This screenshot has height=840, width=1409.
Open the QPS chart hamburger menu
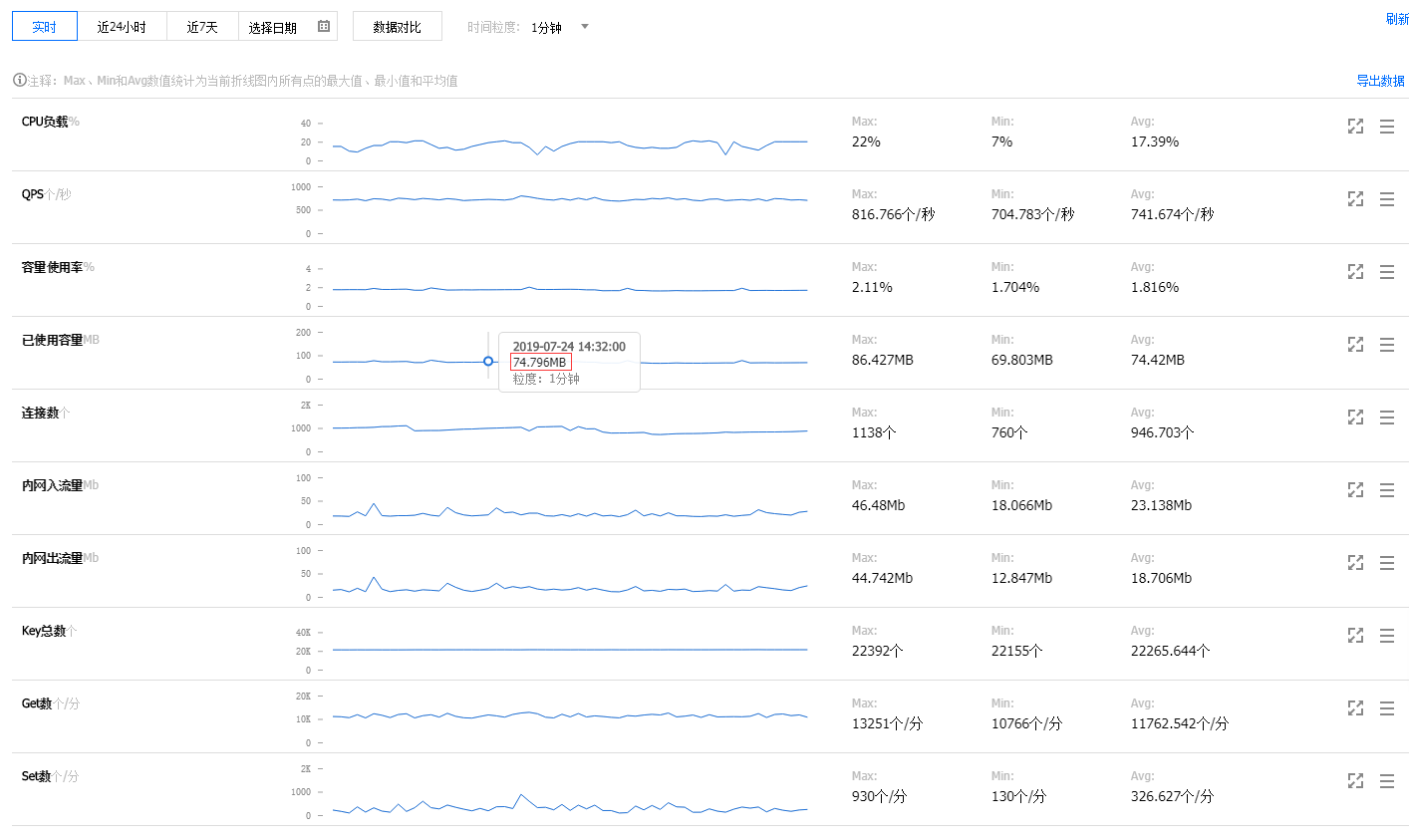pyautogui.click(x=1387, y=199)
